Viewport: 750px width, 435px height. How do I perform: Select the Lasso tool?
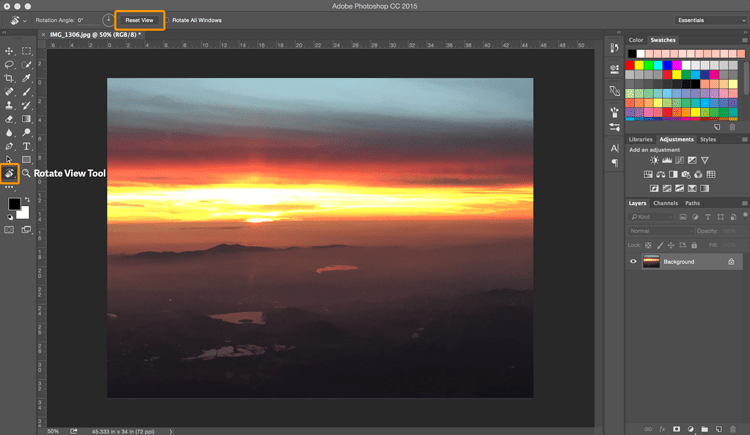tap(9, 64)
